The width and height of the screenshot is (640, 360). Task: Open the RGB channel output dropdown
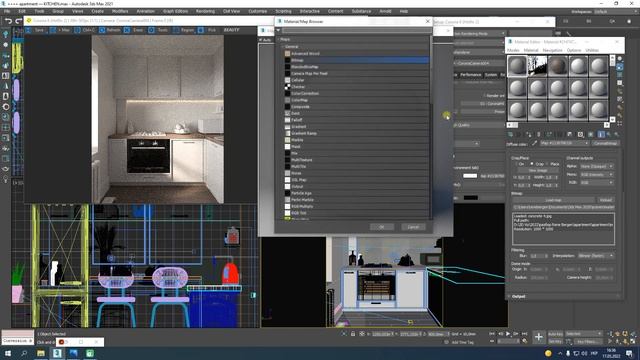pos(596,182)
